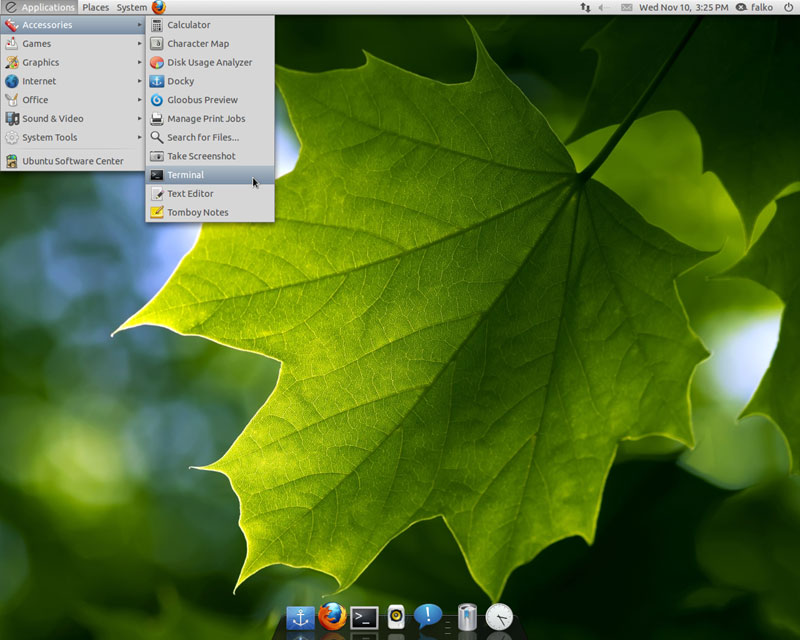Open the Rhythmbox speaker icon in the dock
The image size is (800, 640).
tap(396, 618)
